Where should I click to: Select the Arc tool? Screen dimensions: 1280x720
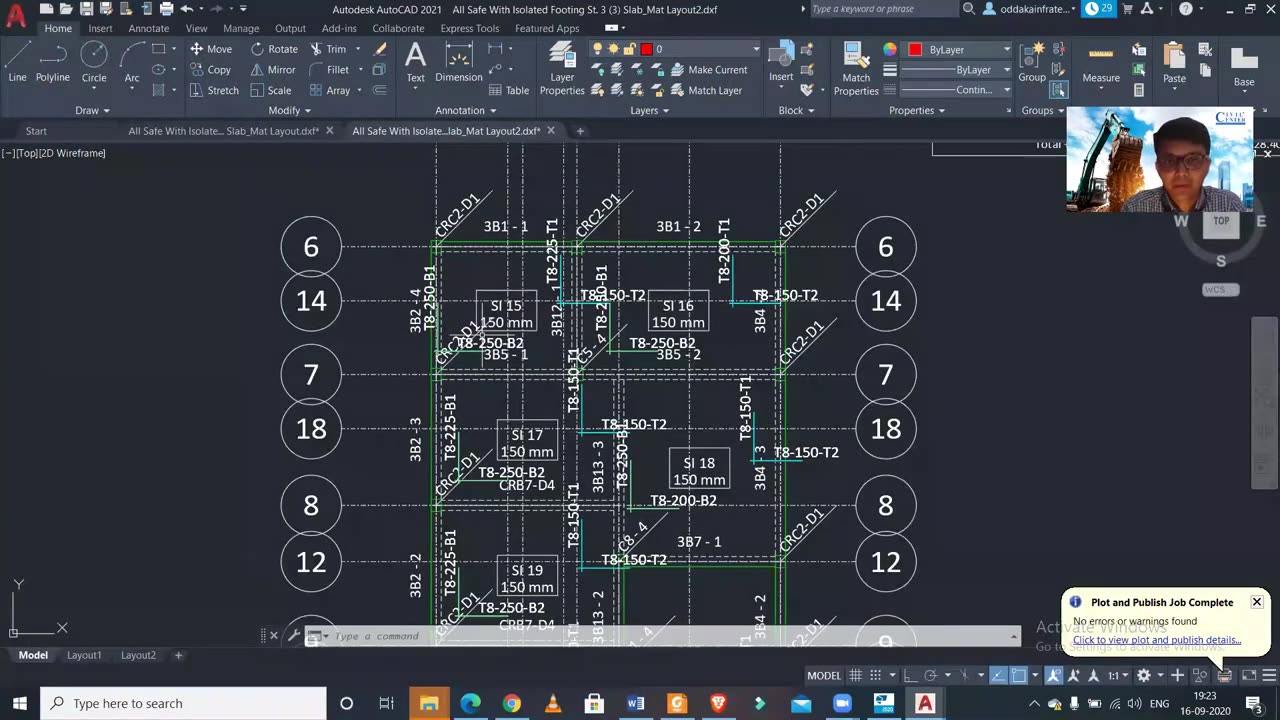coord(131,62)
